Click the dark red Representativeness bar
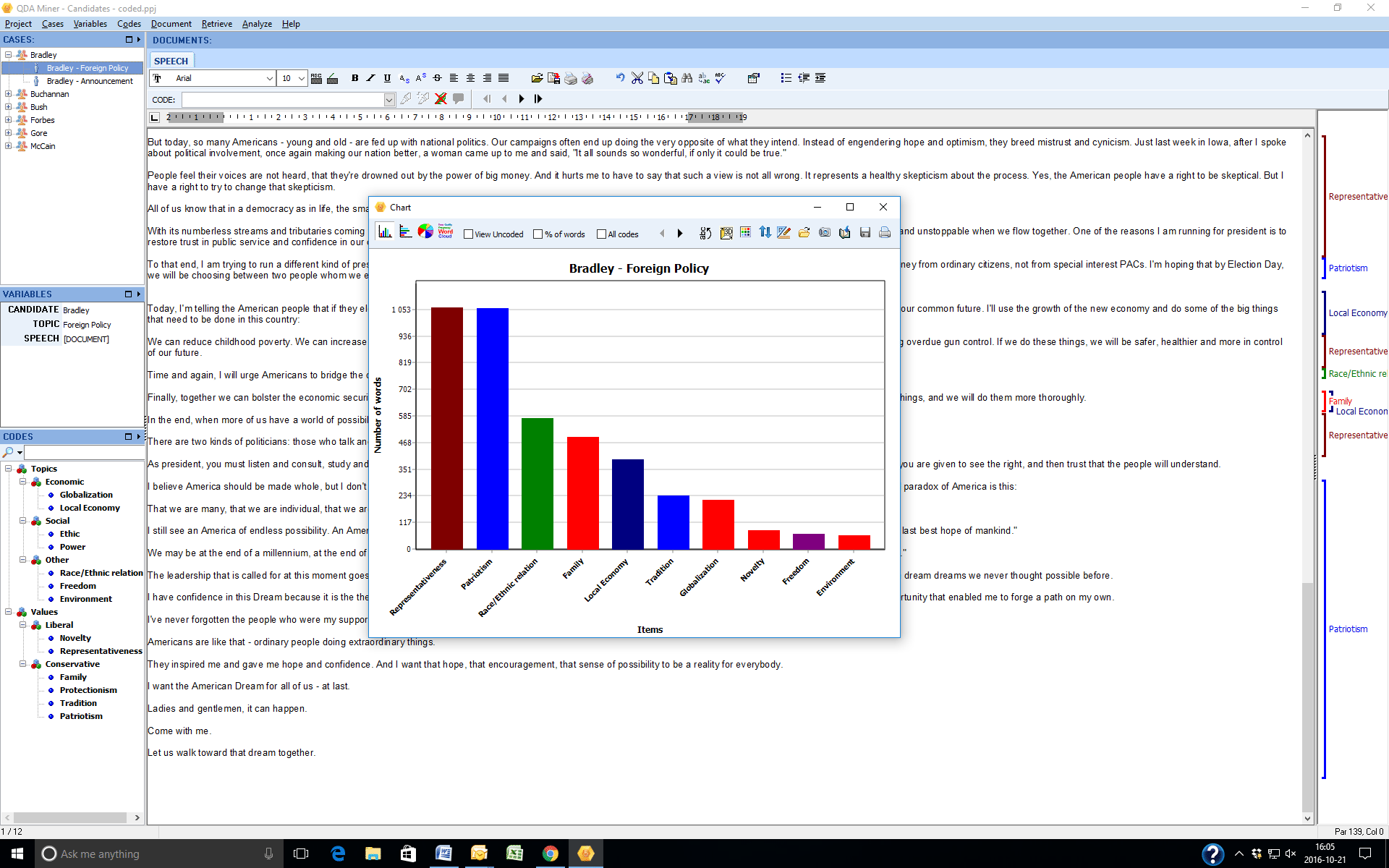The width and height of the screenshot is (1389, 868). (x=447, y=428)
